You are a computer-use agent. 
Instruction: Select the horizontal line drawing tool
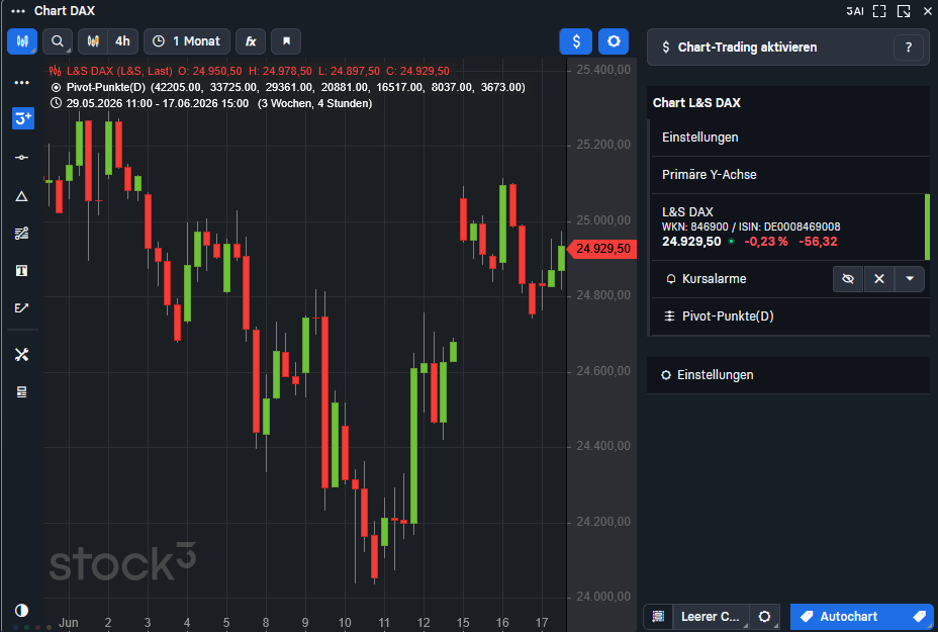(22, 157)
